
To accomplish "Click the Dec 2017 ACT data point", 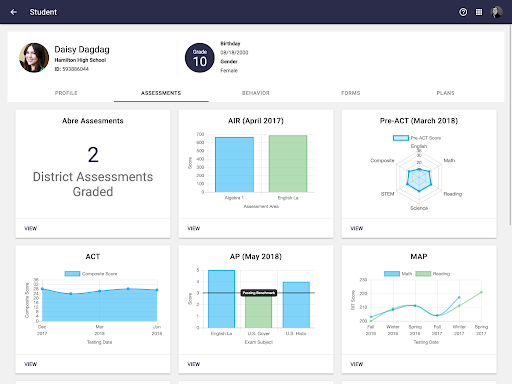I will click(42, 289).
